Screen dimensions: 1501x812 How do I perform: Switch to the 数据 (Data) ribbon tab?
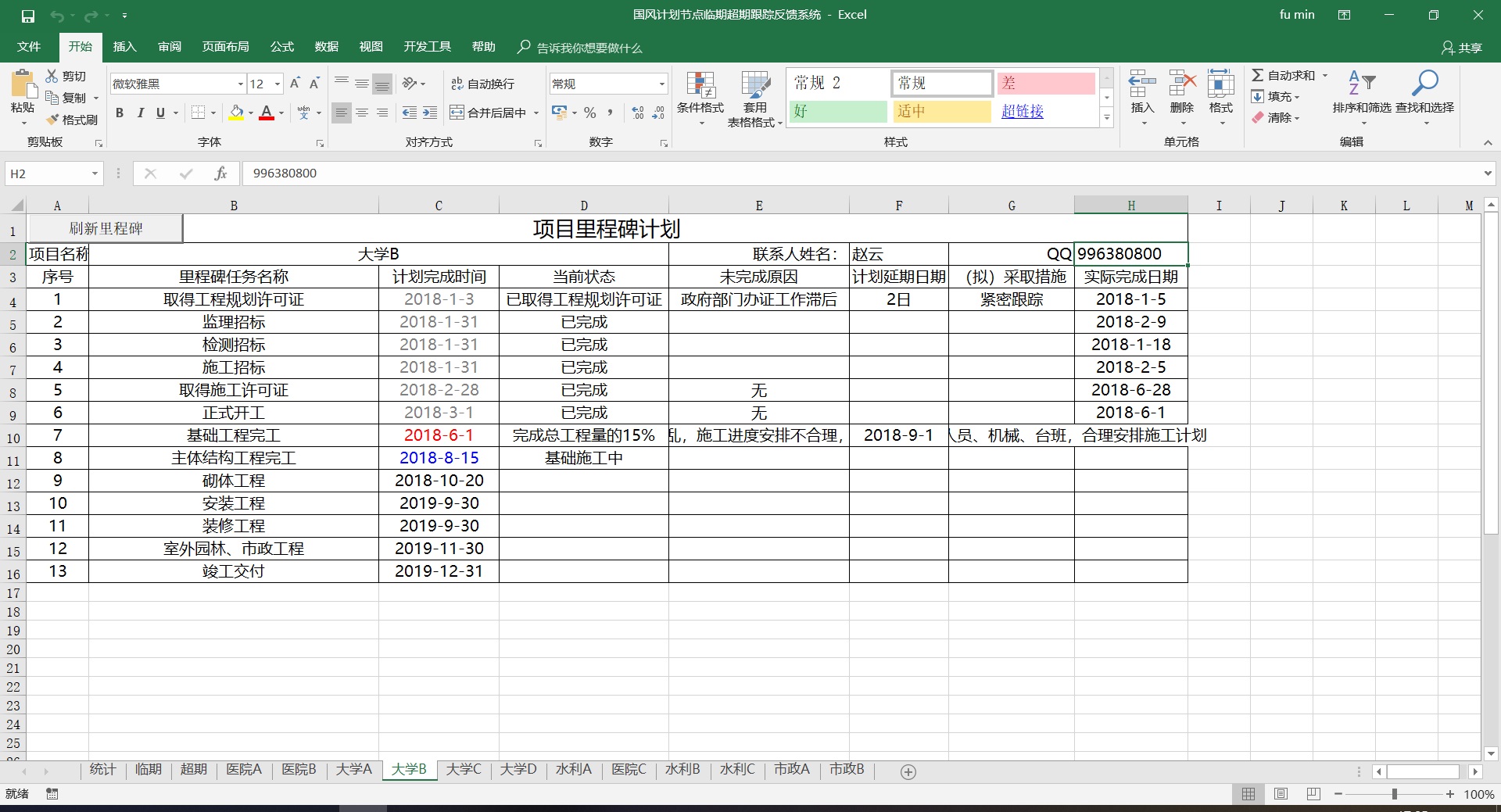coord(327,47)
